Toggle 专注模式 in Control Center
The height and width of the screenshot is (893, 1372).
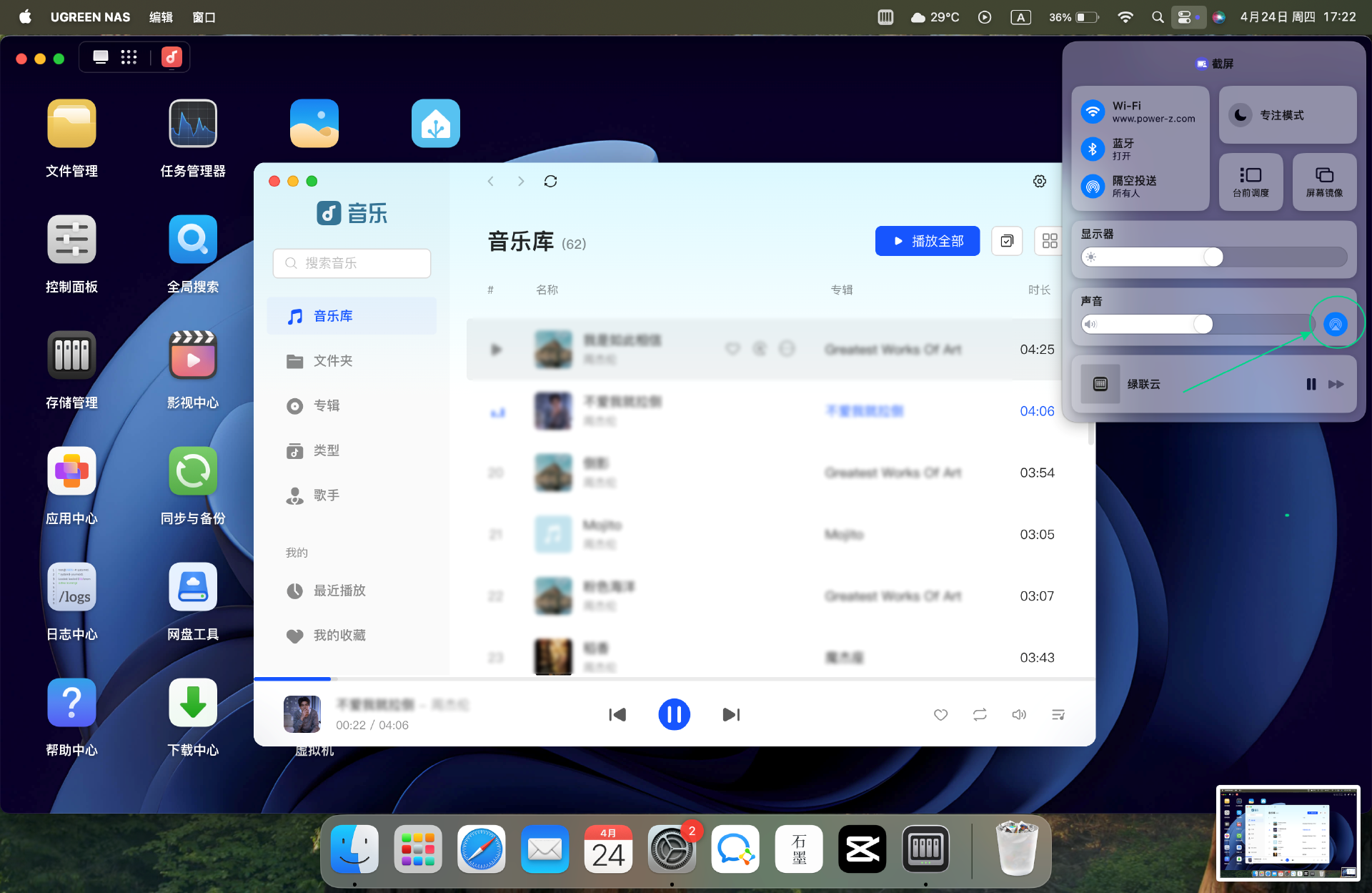point(1288,115)
